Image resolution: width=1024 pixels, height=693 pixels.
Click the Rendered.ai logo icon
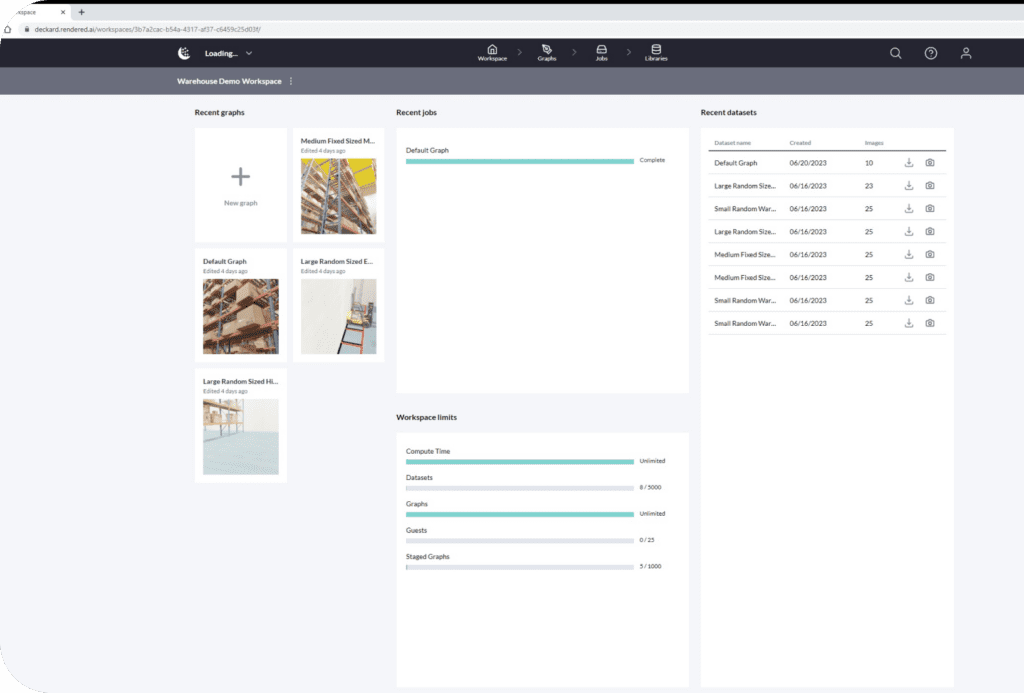(184, 53)
